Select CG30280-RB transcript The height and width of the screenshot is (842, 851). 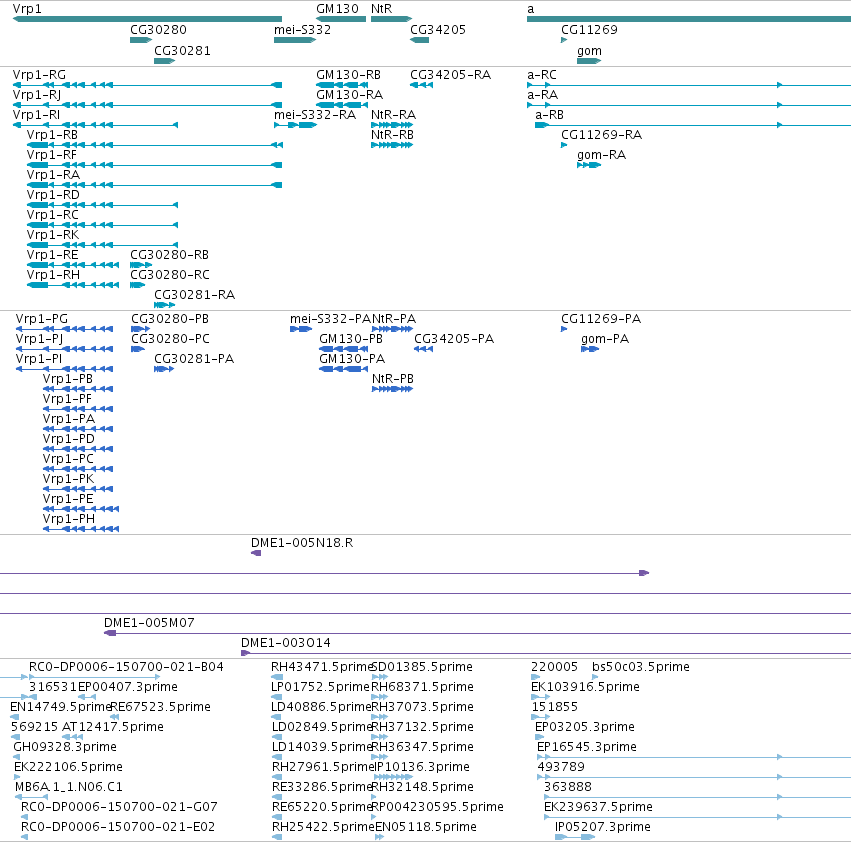coord(141,265)
